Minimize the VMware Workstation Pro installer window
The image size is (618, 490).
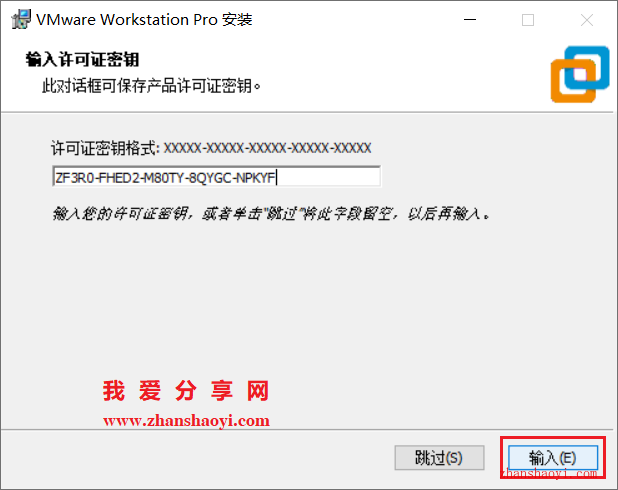pos(469,19)
